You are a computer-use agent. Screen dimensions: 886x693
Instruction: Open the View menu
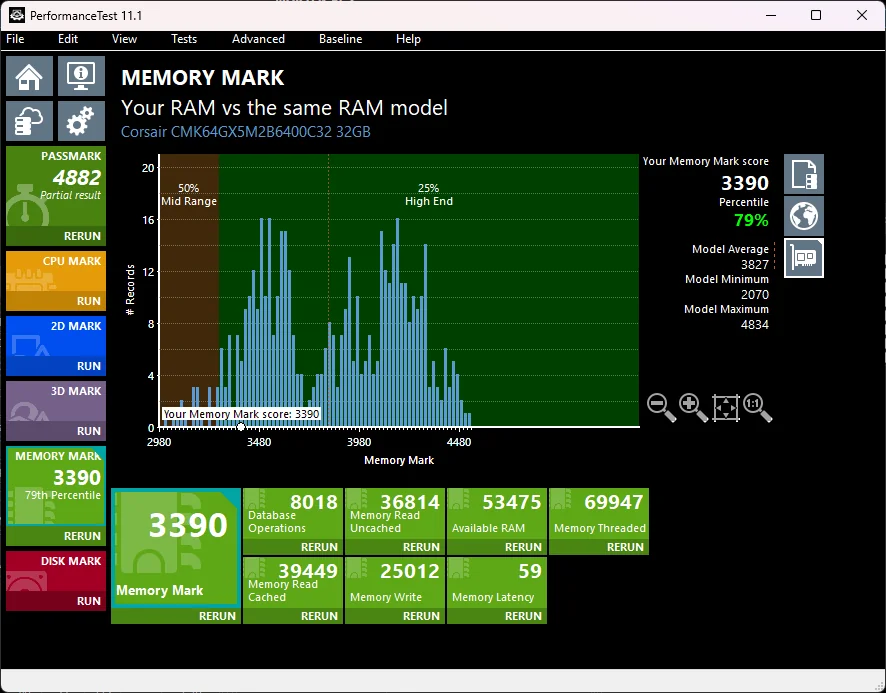click(x=124, y=39)
